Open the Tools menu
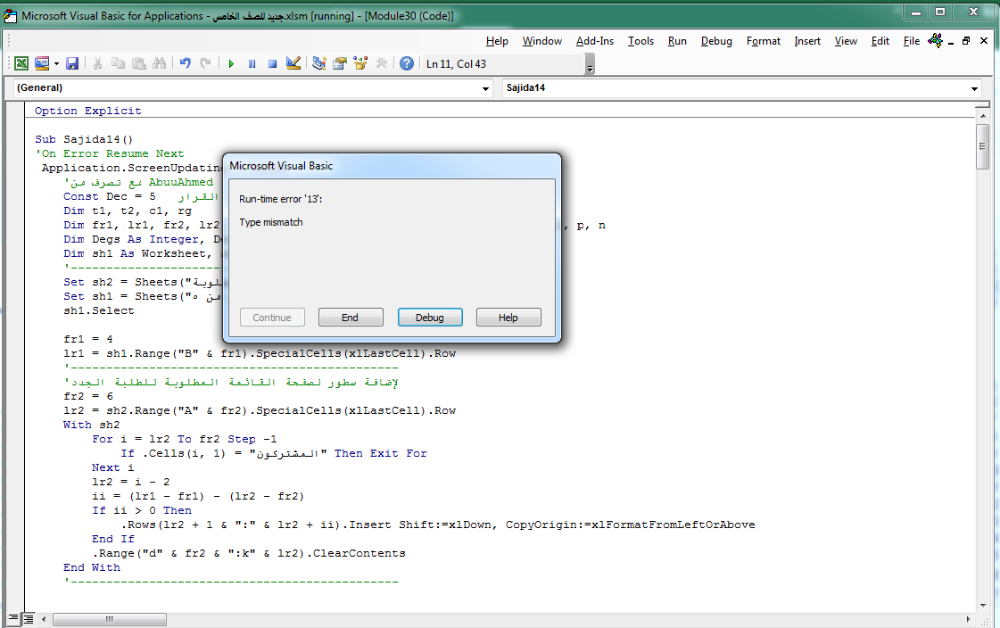The image size is (1000, 628). coord(640,41)
